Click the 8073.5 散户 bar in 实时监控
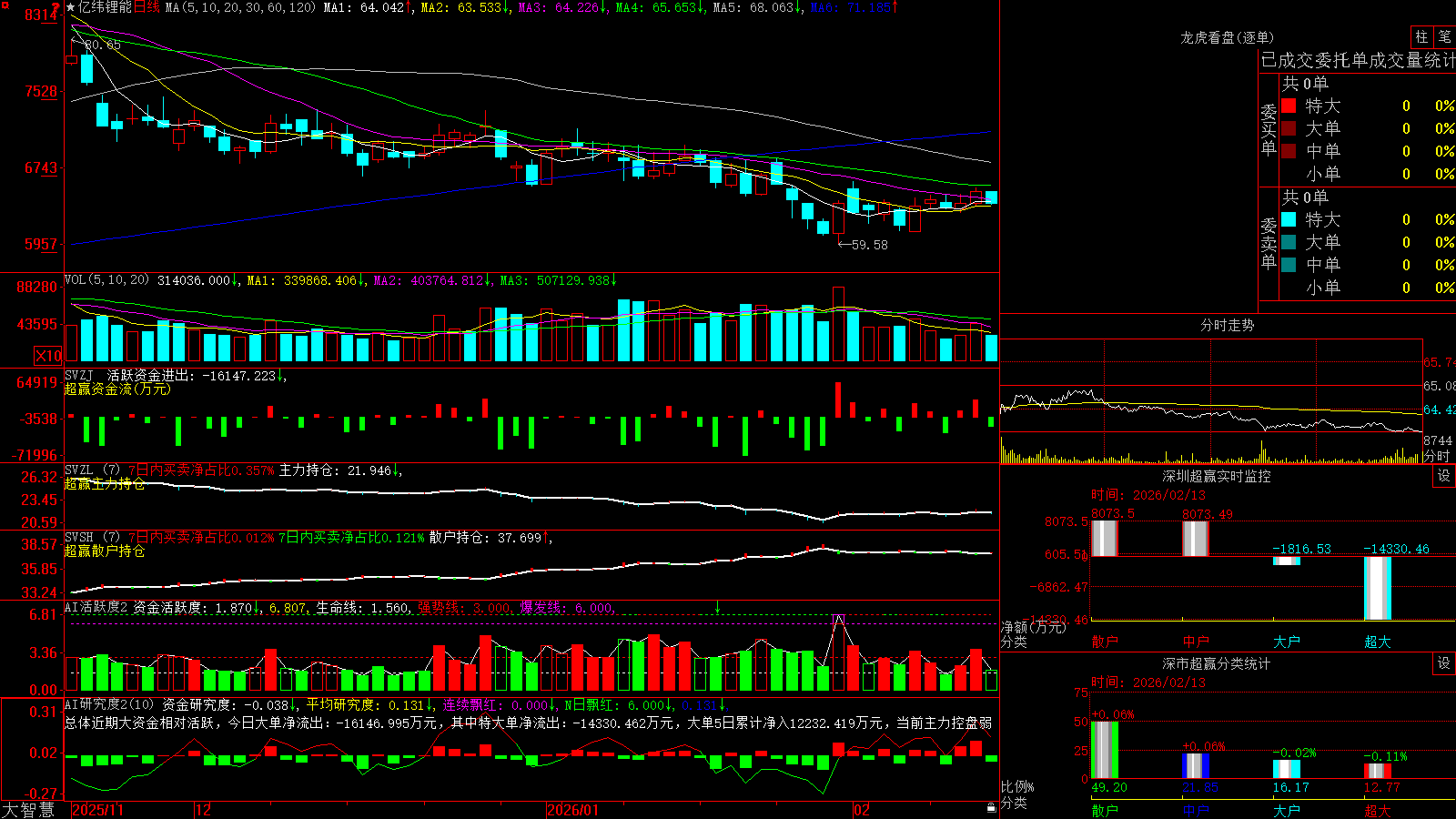 pos(1105,538)
